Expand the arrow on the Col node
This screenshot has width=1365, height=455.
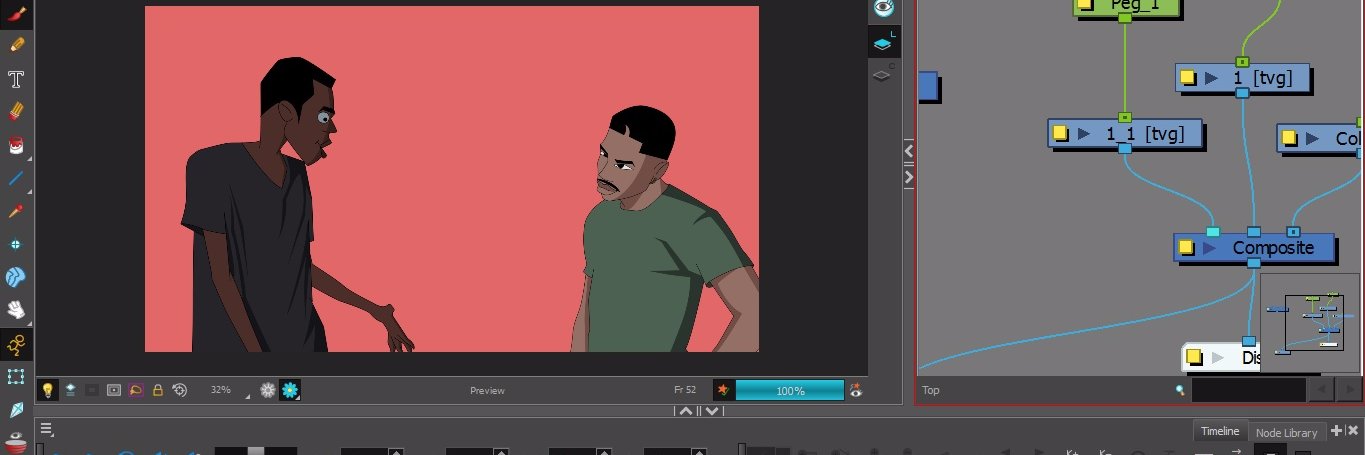1313,138
